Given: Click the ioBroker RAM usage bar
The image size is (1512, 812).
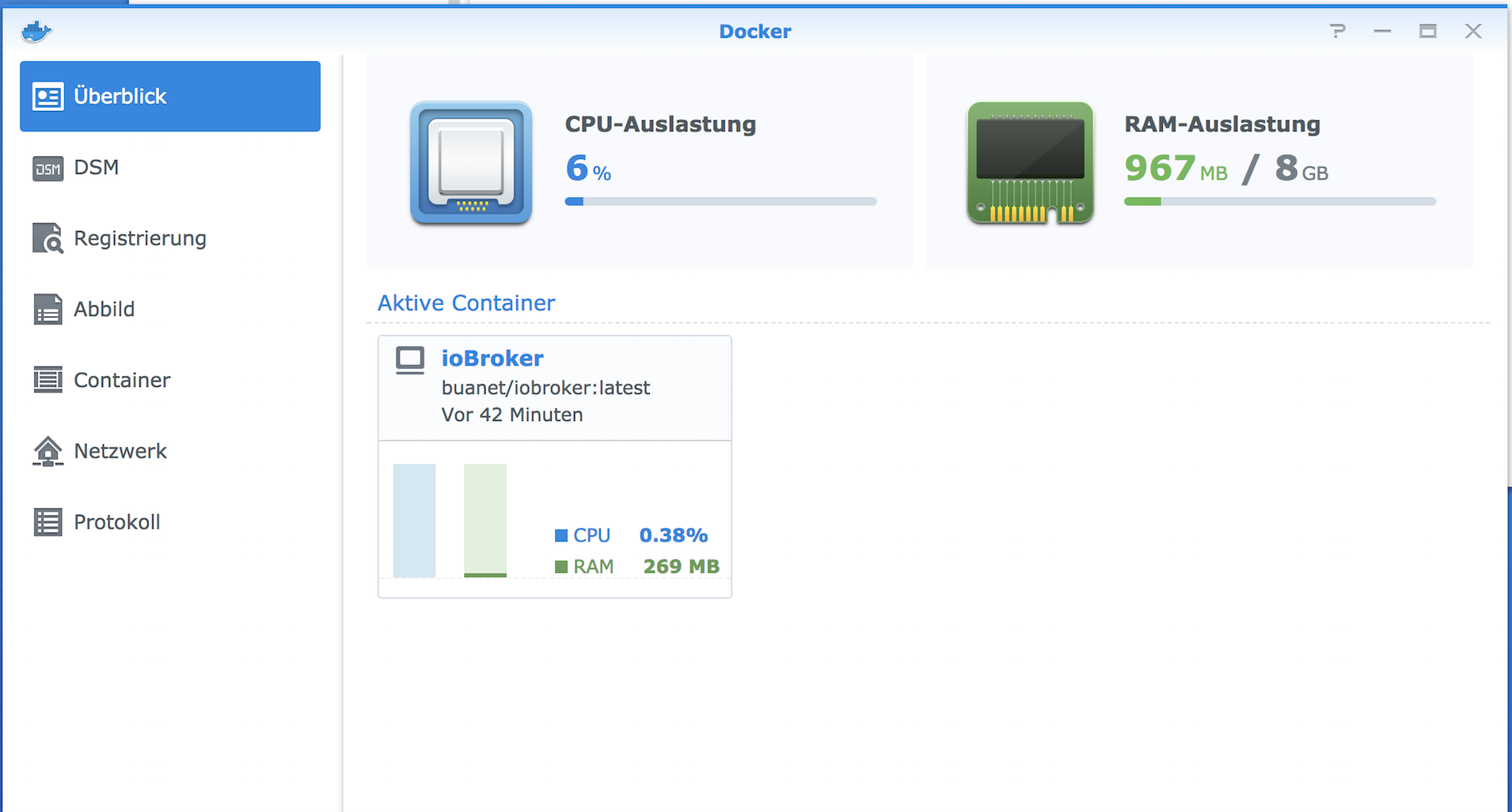Looking at the screenshot, I should tap(485, 521).
